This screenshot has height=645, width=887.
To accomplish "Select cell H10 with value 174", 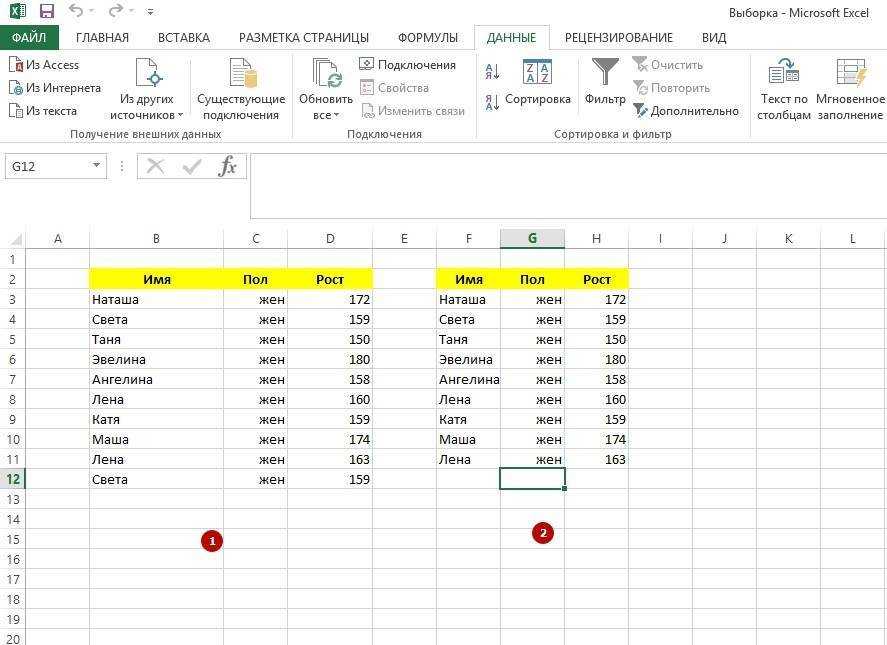I will point(596,439).
